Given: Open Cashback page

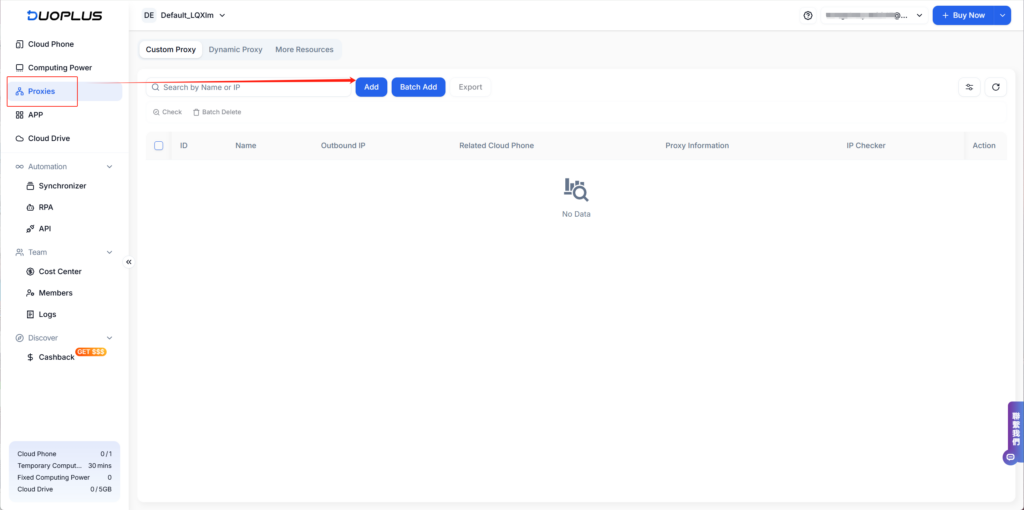Looking at the screenshot, I should 56,357.
